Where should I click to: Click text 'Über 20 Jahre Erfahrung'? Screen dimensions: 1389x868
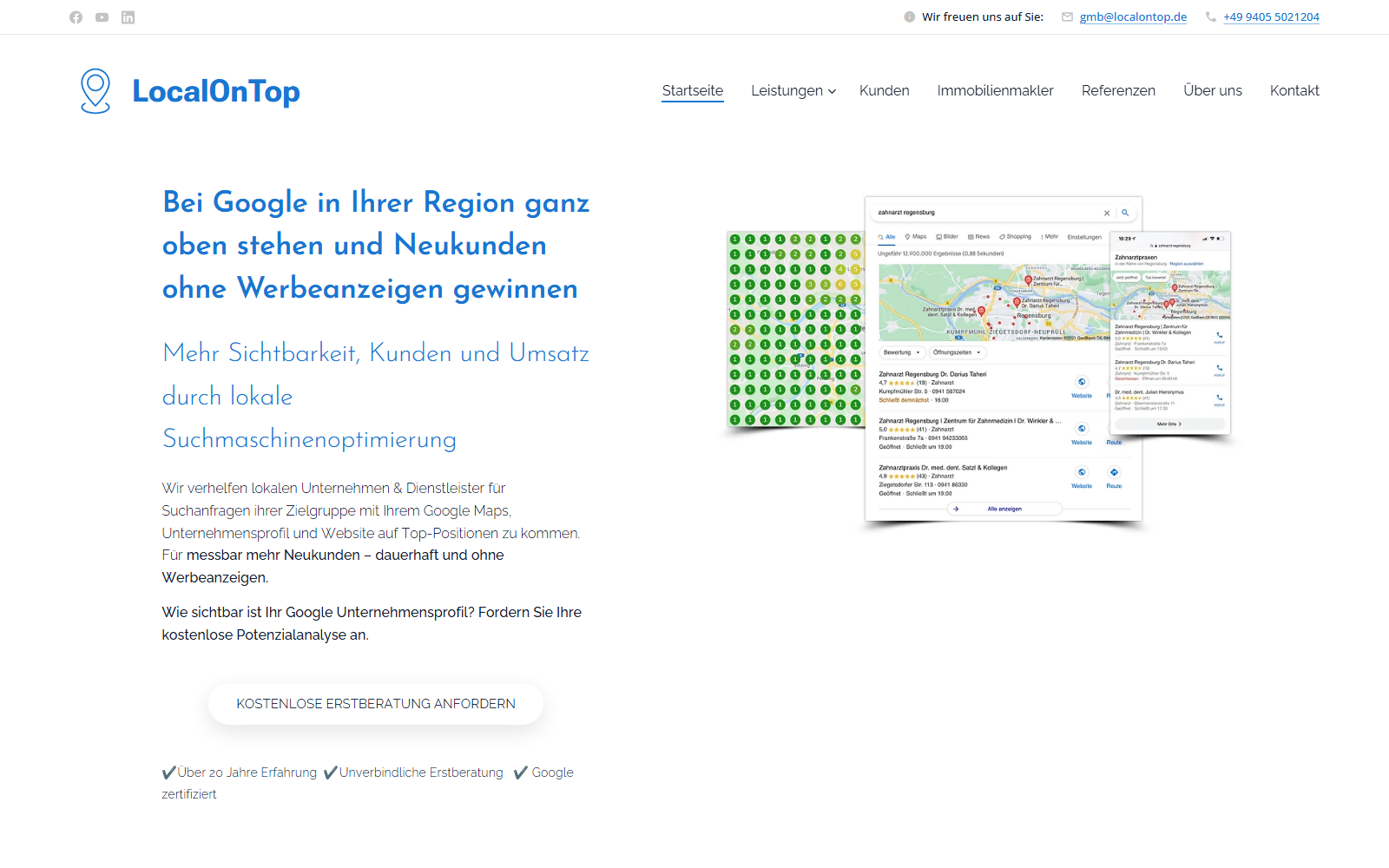click(x=247, y=773)
